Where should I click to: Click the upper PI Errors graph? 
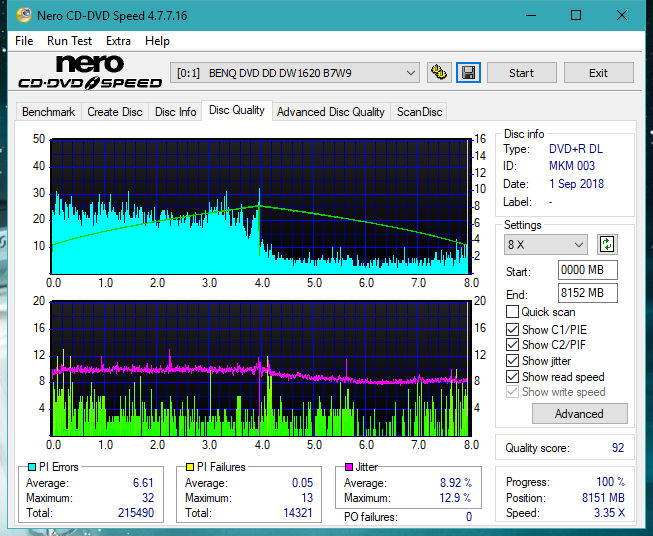pyautogui.click(x=261, y=206)
